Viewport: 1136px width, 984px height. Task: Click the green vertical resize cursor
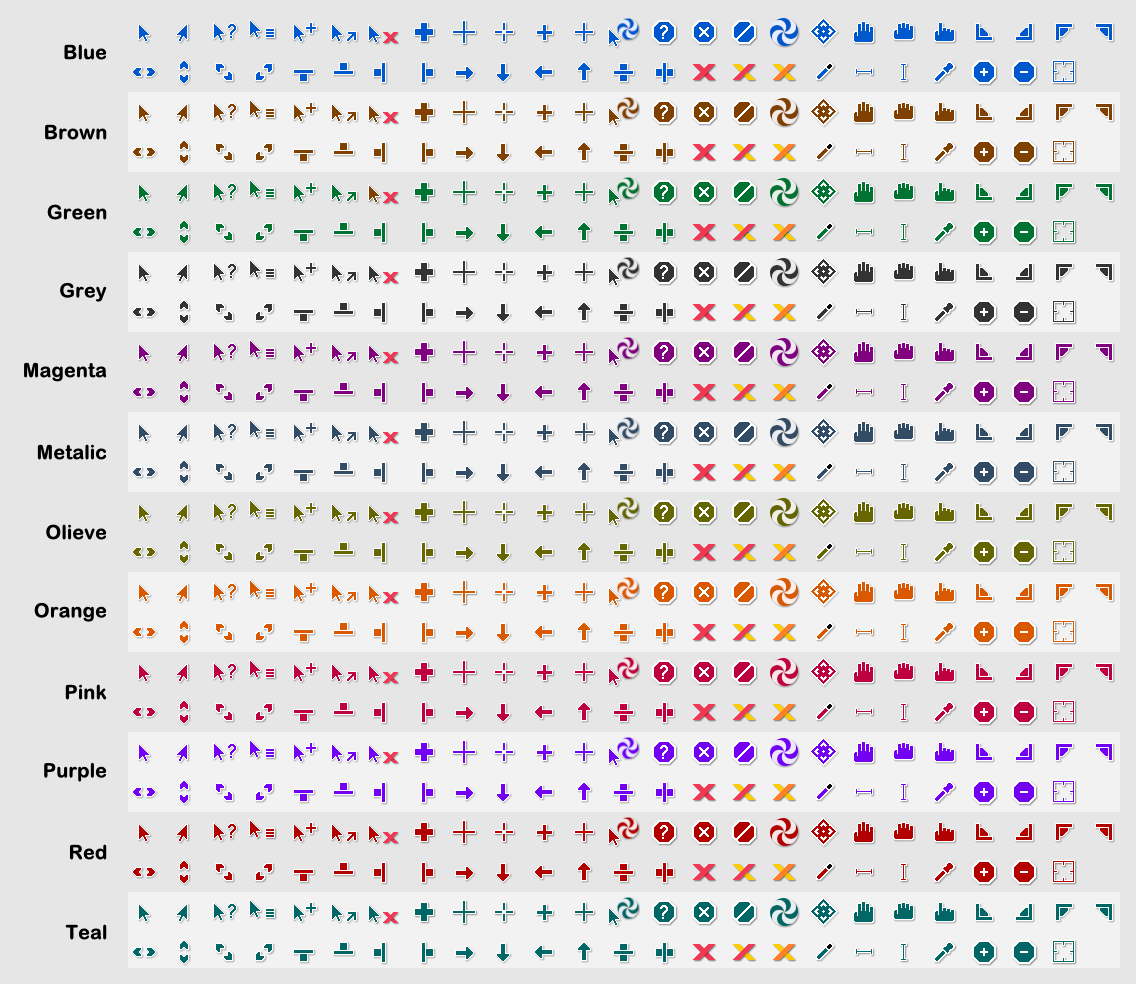(x=184, y=233)
